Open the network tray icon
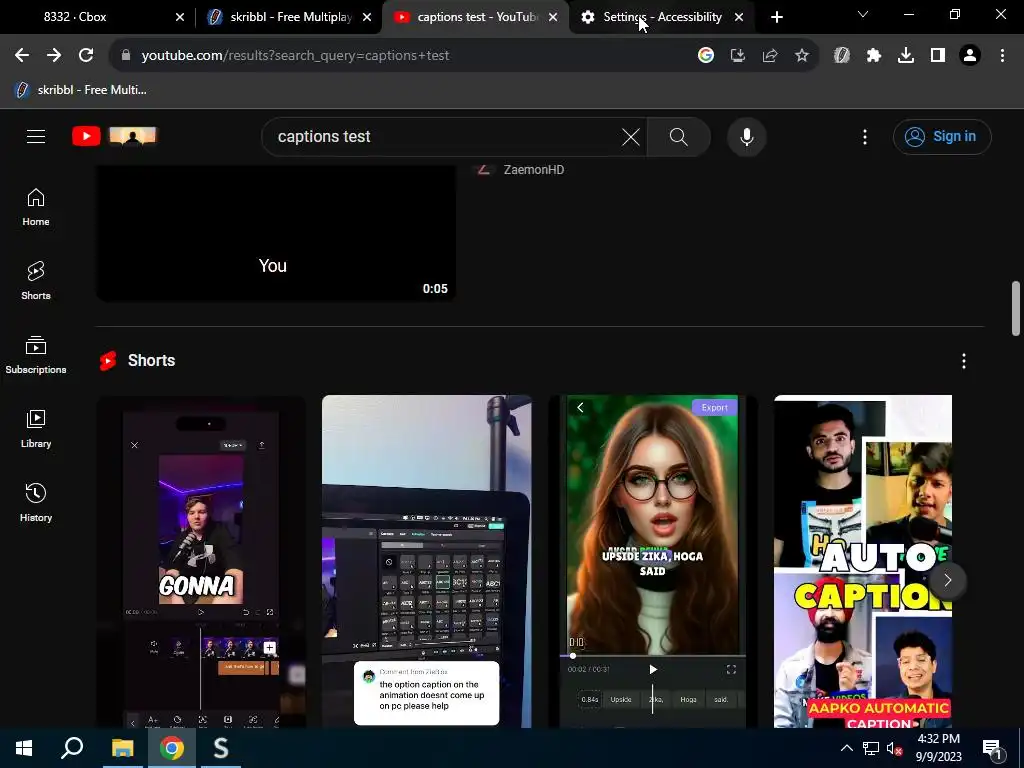This screenshot has width=1024, height=768. [871, 748]
